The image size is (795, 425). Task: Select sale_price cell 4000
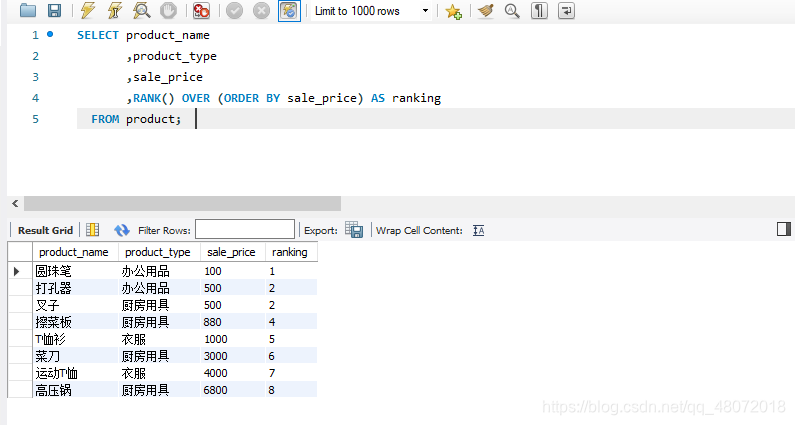(x=233, y=373)
